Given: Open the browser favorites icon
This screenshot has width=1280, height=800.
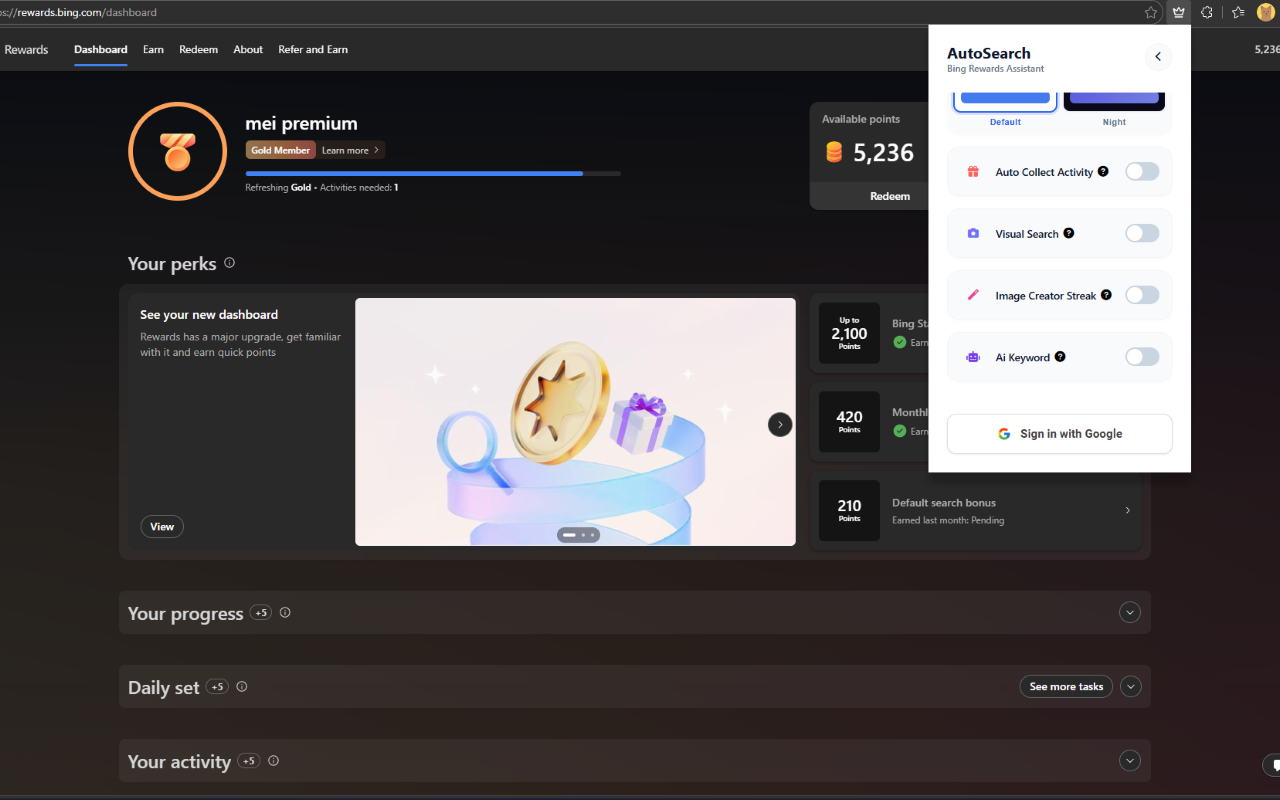Looking at the screenshot, I should pyautogui.click(x=1238, y=12).
